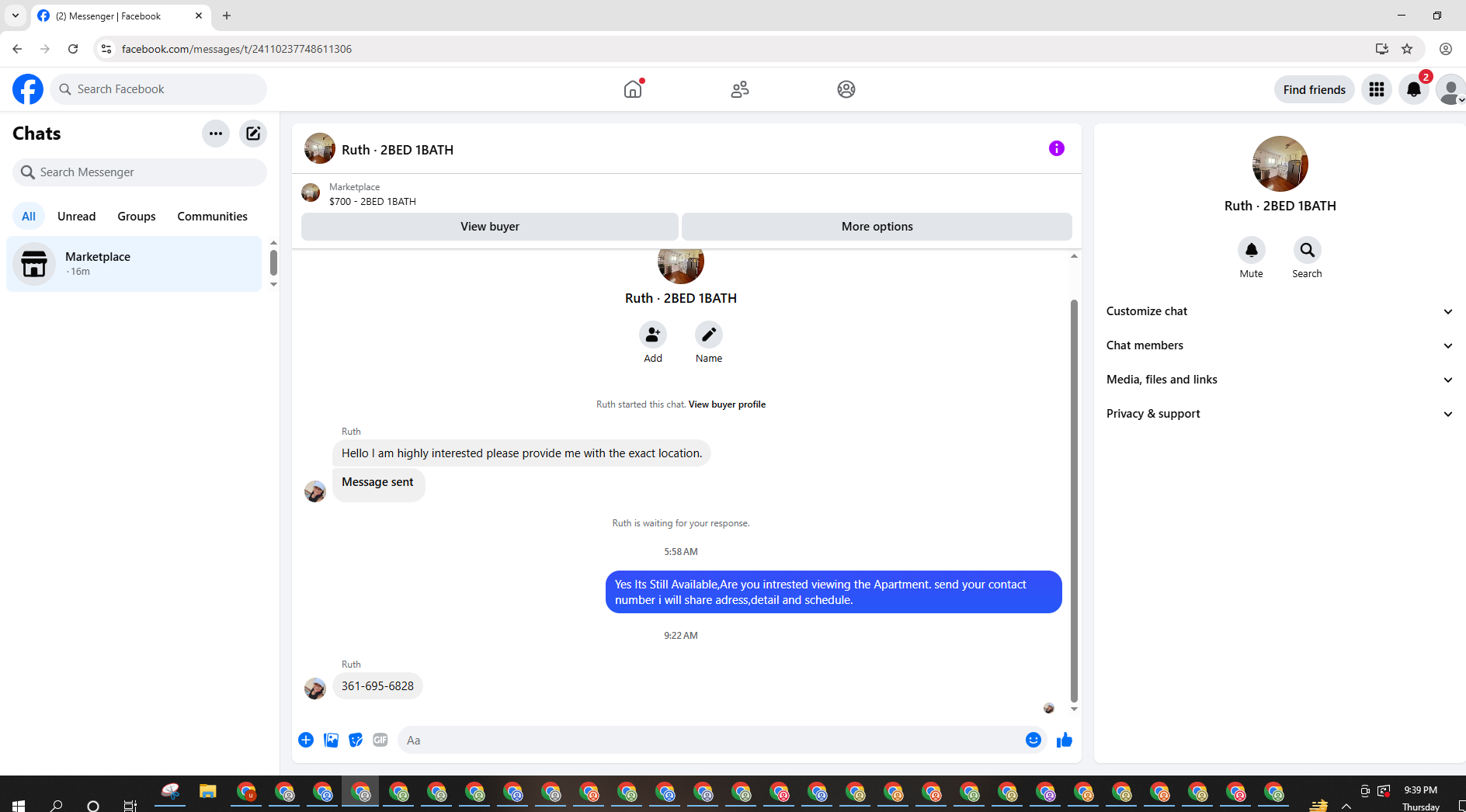This screenshot has width=1466, height=812.
Task: Click the 361-695-6828 message
Action: point(377,686)
